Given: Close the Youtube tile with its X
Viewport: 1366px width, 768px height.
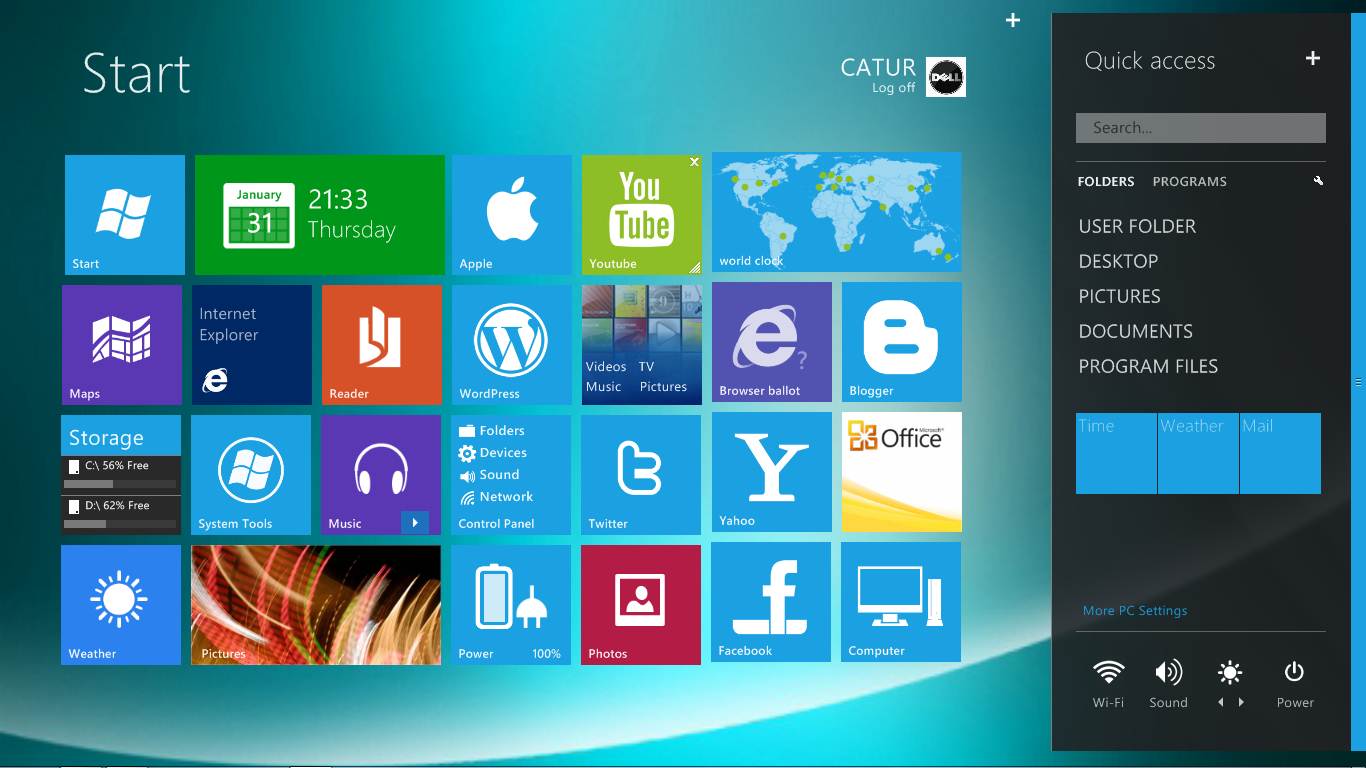Looking at the screenshot, I should point(694,162).
